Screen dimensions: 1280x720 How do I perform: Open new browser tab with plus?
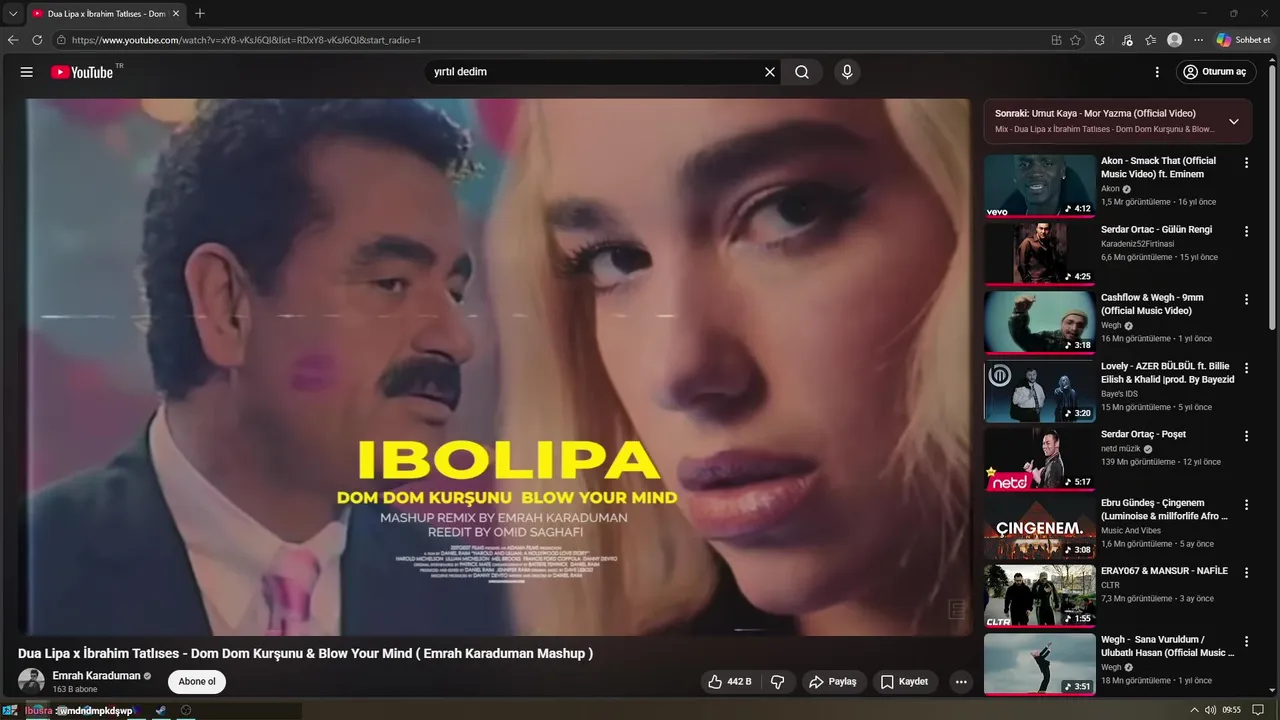tap(200, 13)
